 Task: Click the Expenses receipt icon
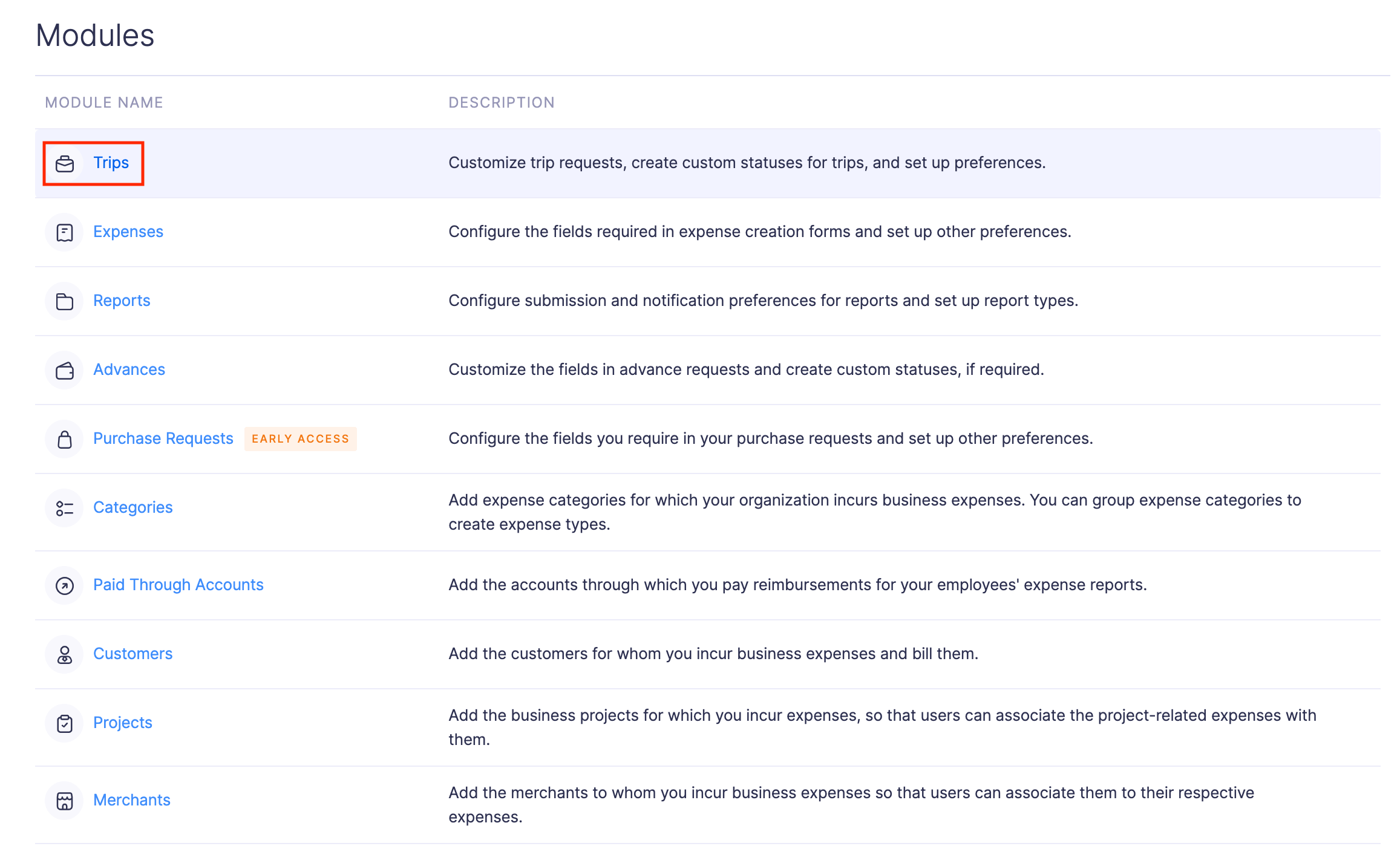65,232
